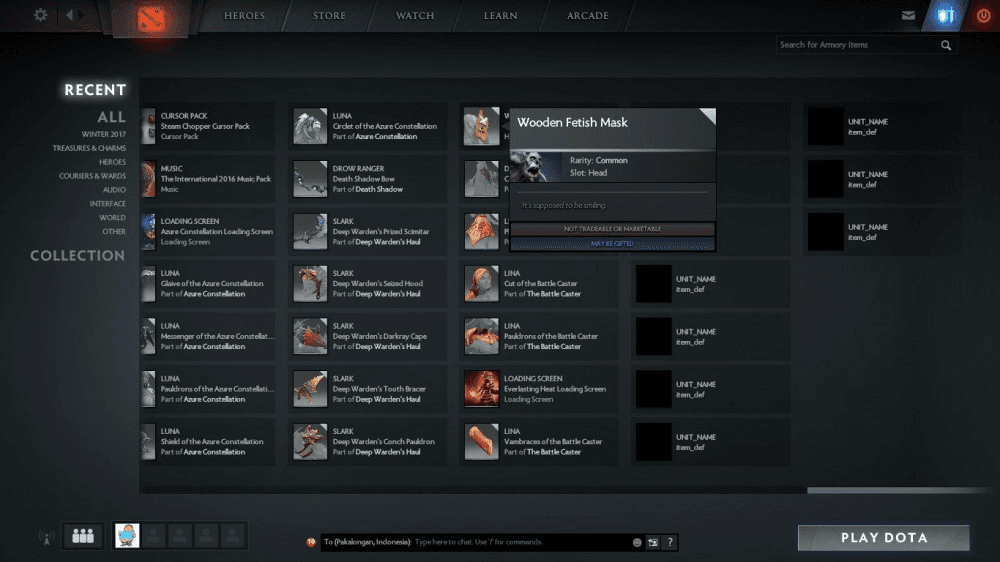Select Glaive of the Azure Constellation
The image size is (1000, 562).
pyautogui.click(x=209, y=284)
